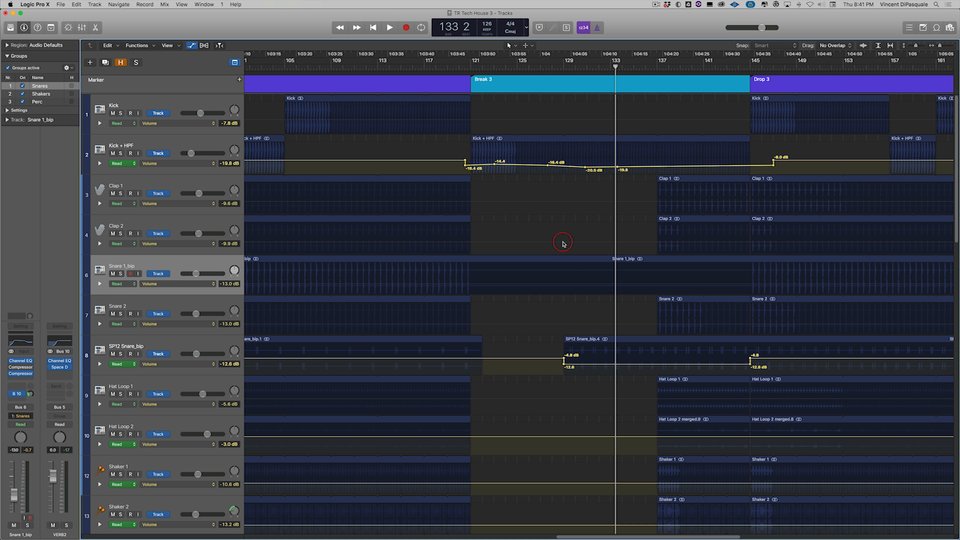Click the global Solo S button
The width and height of the screenshot is (960, 540).
pos(136,62)
